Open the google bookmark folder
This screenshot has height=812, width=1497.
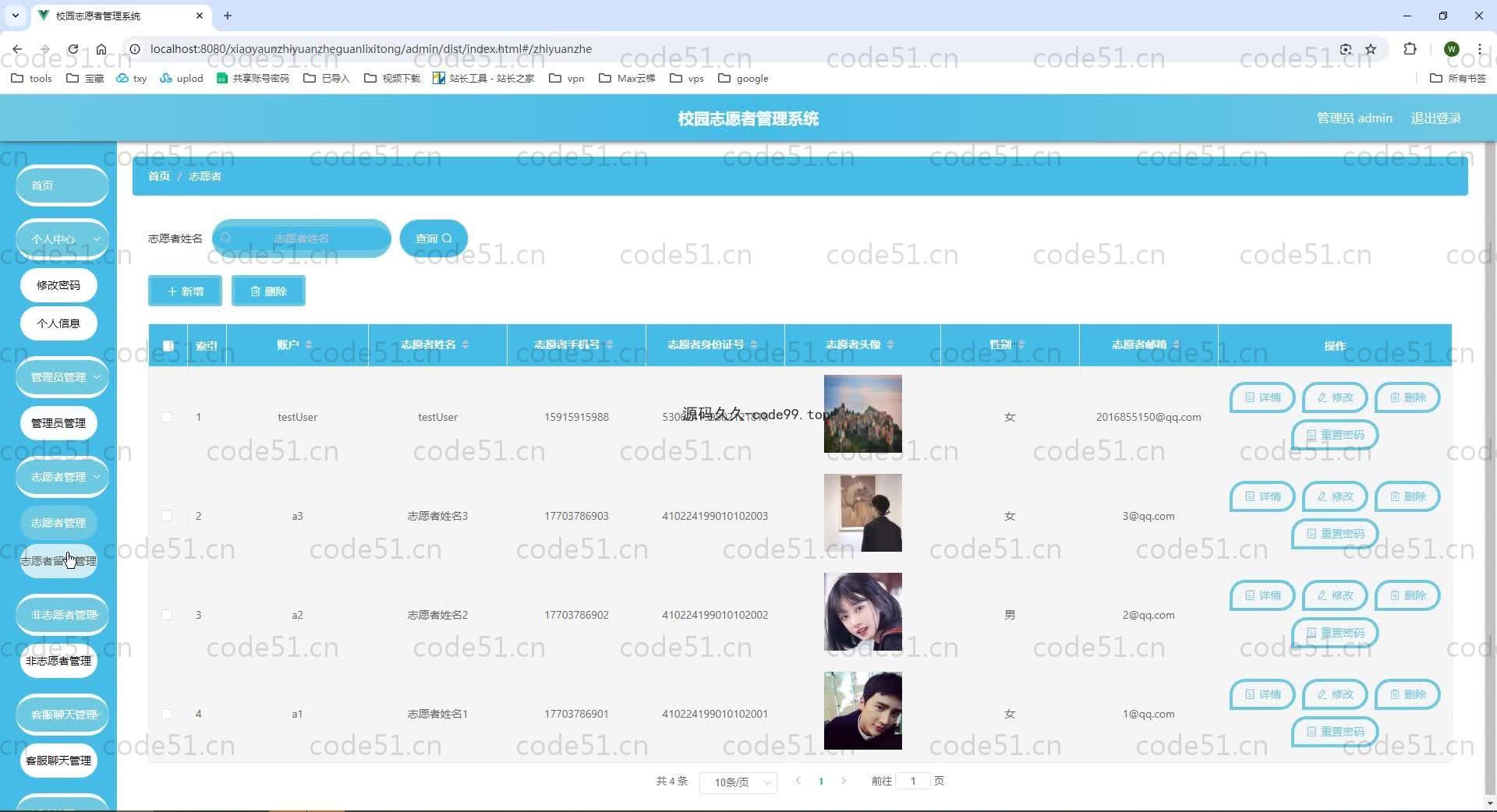click(743, 78)
